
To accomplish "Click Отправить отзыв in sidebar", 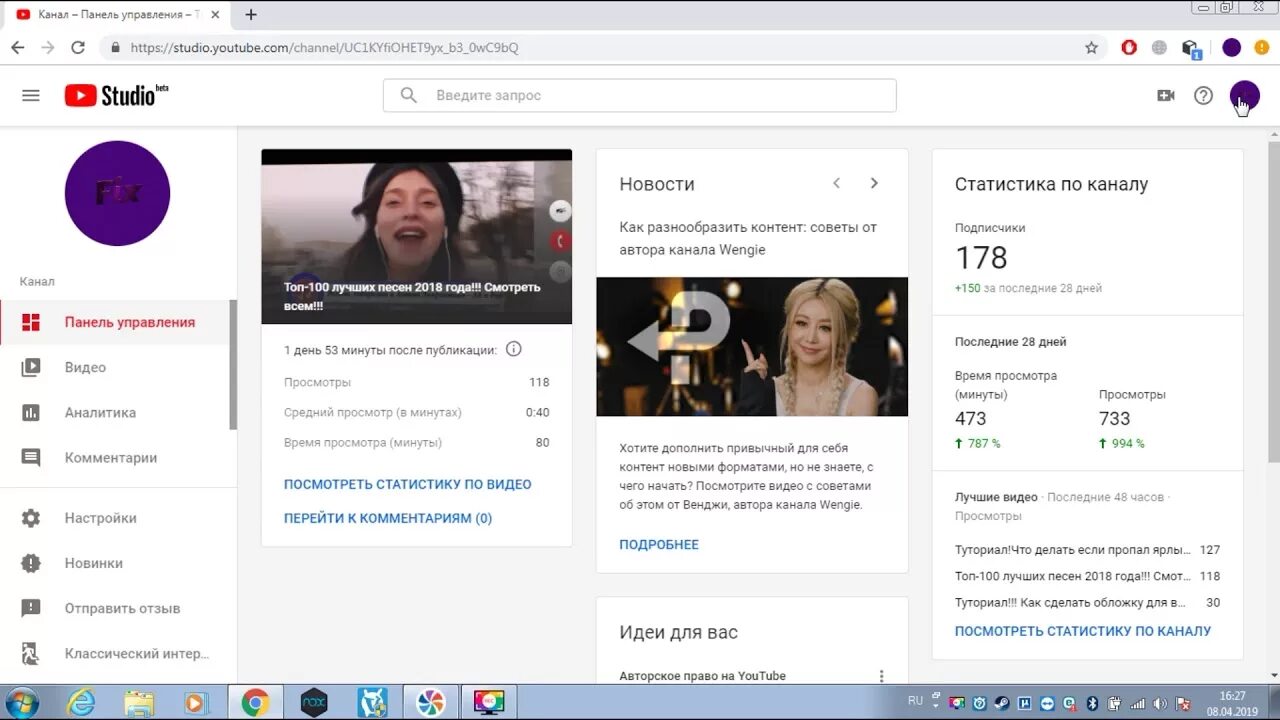I will point(115,608).
